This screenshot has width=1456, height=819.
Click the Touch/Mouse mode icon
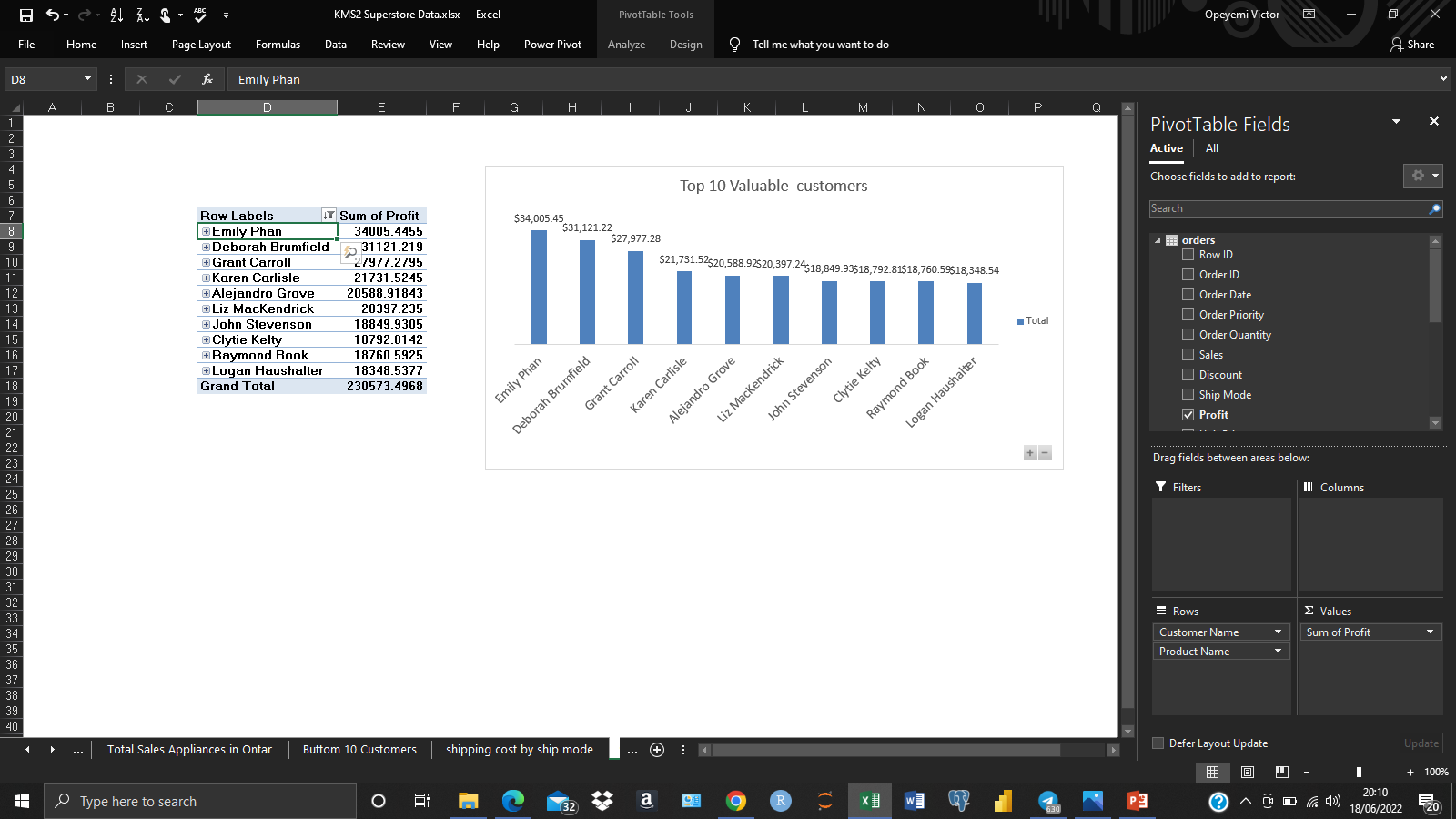pos(165,15)
